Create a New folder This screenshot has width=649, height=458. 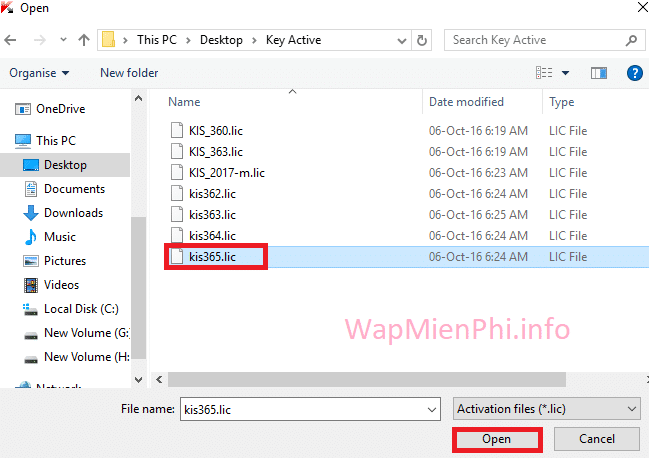[x=129, y=73]
